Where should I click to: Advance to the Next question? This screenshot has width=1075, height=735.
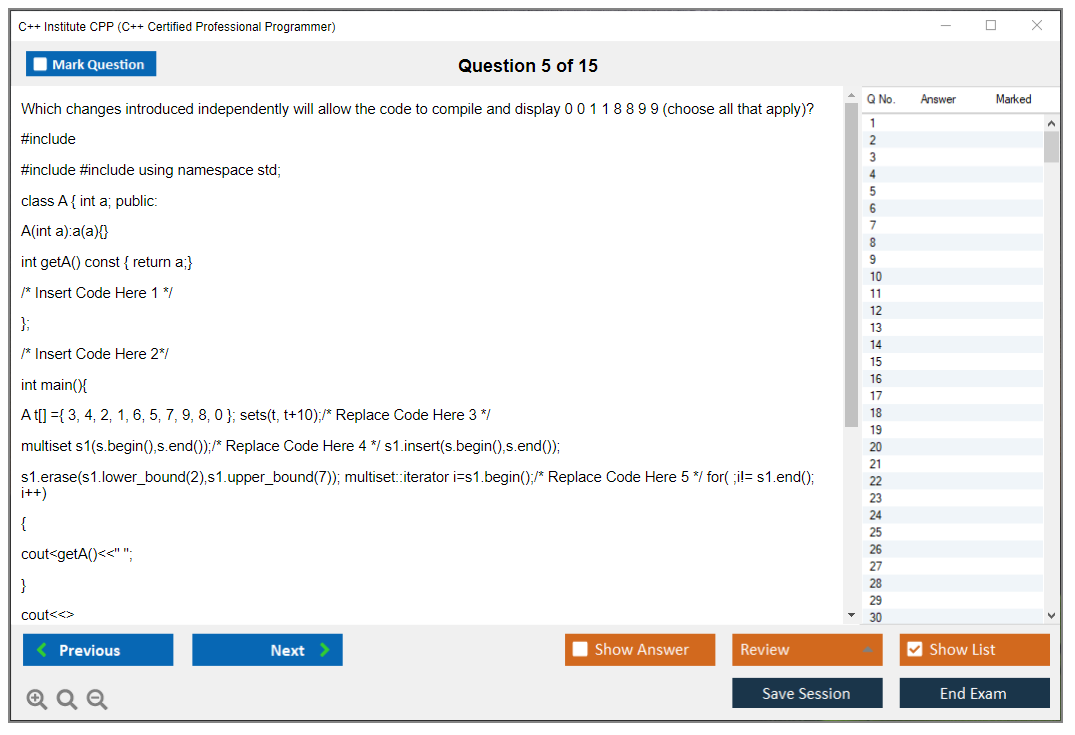tap(267, 650)
